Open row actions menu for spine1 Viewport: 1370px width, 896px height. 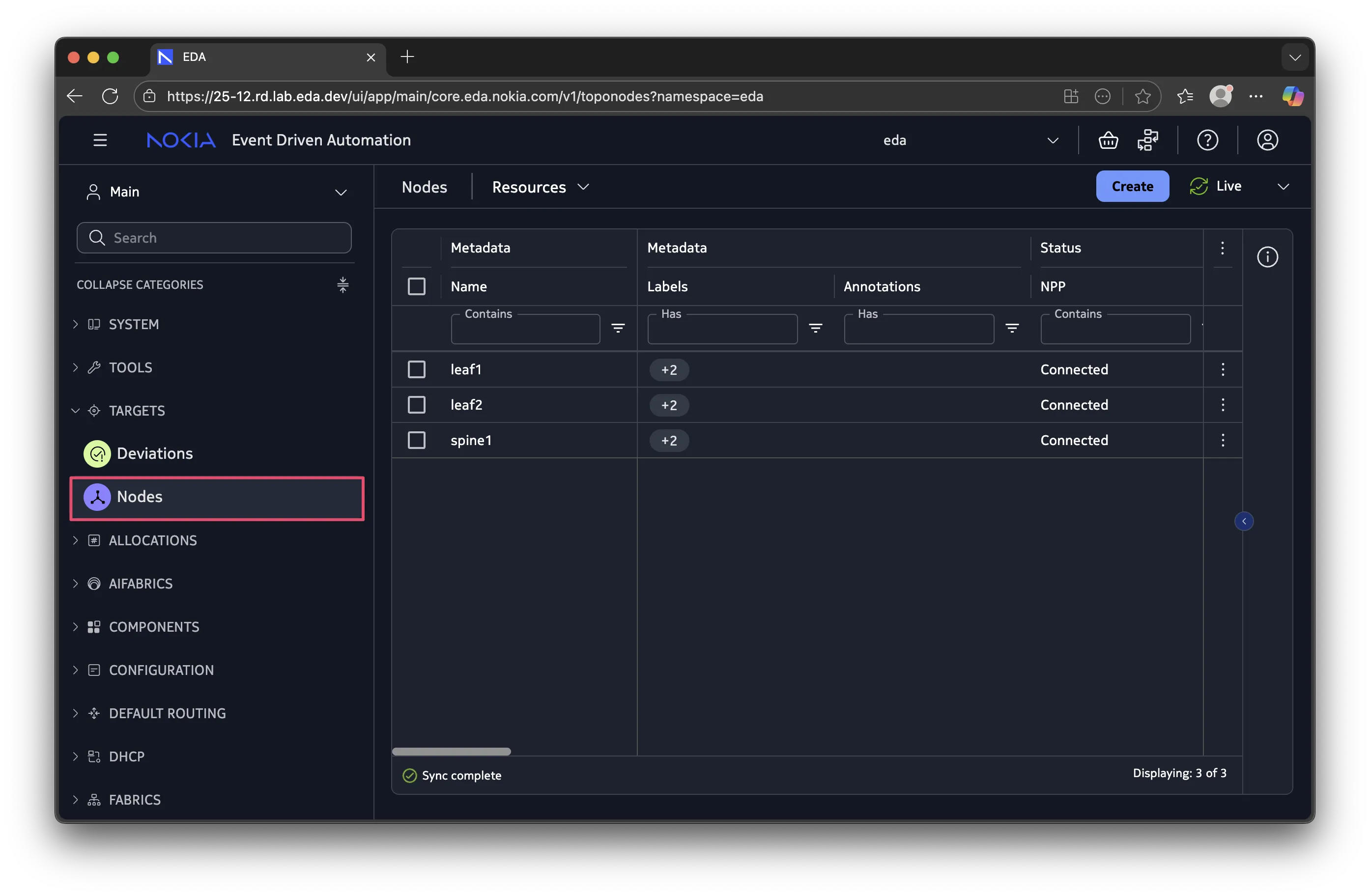coord(1223,440)
